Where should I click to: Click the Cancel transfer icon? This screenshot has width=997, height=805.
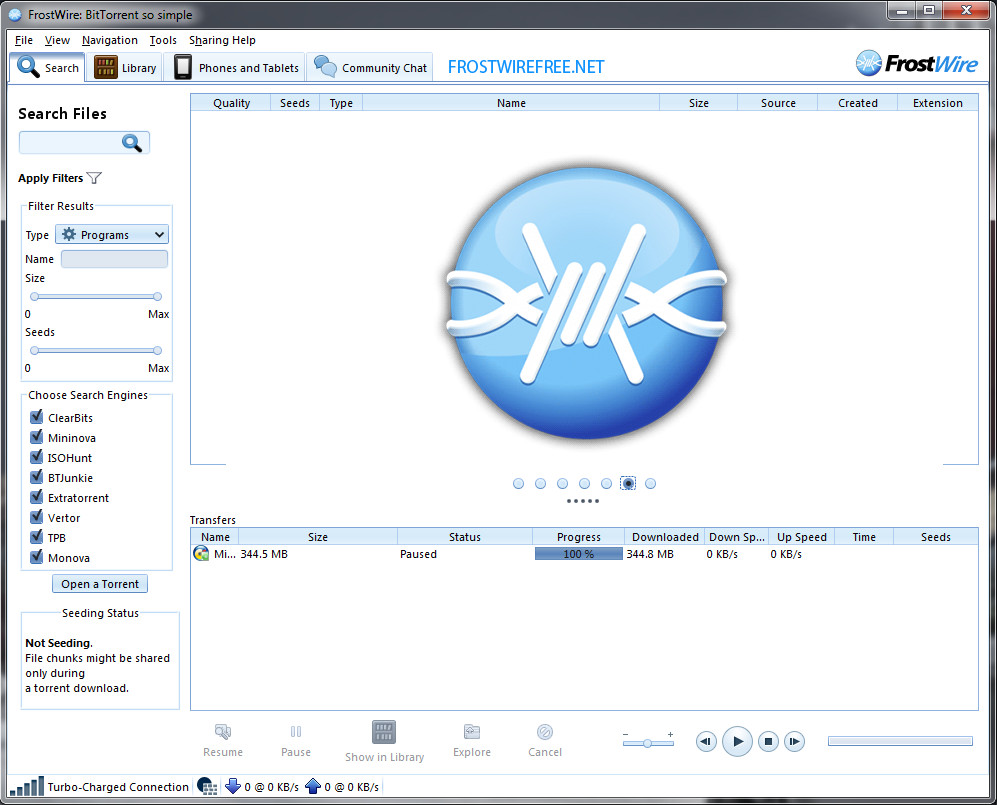pos(545,732)
